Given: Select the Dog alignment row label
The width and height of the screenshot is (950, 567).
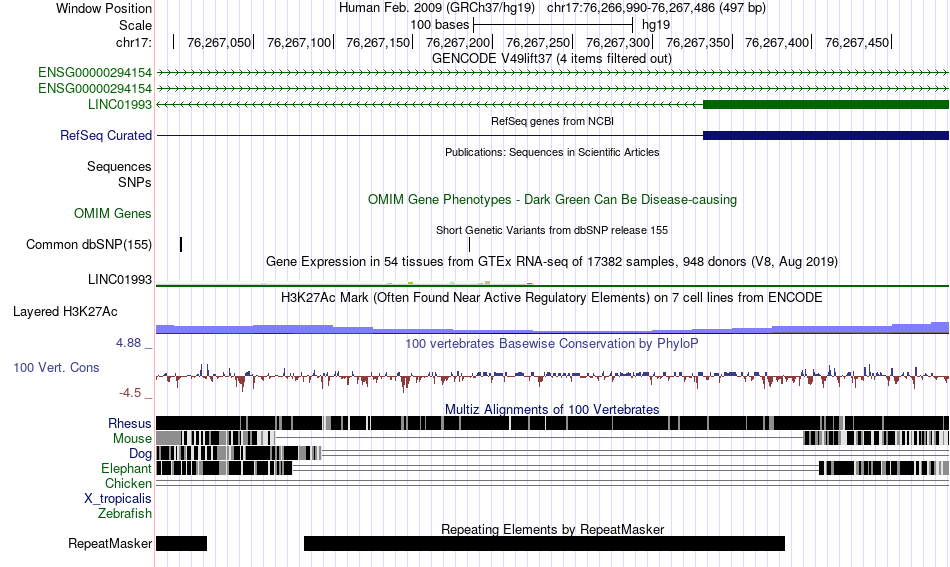Looking at the screenshot, I should click(x=140, y=454).
